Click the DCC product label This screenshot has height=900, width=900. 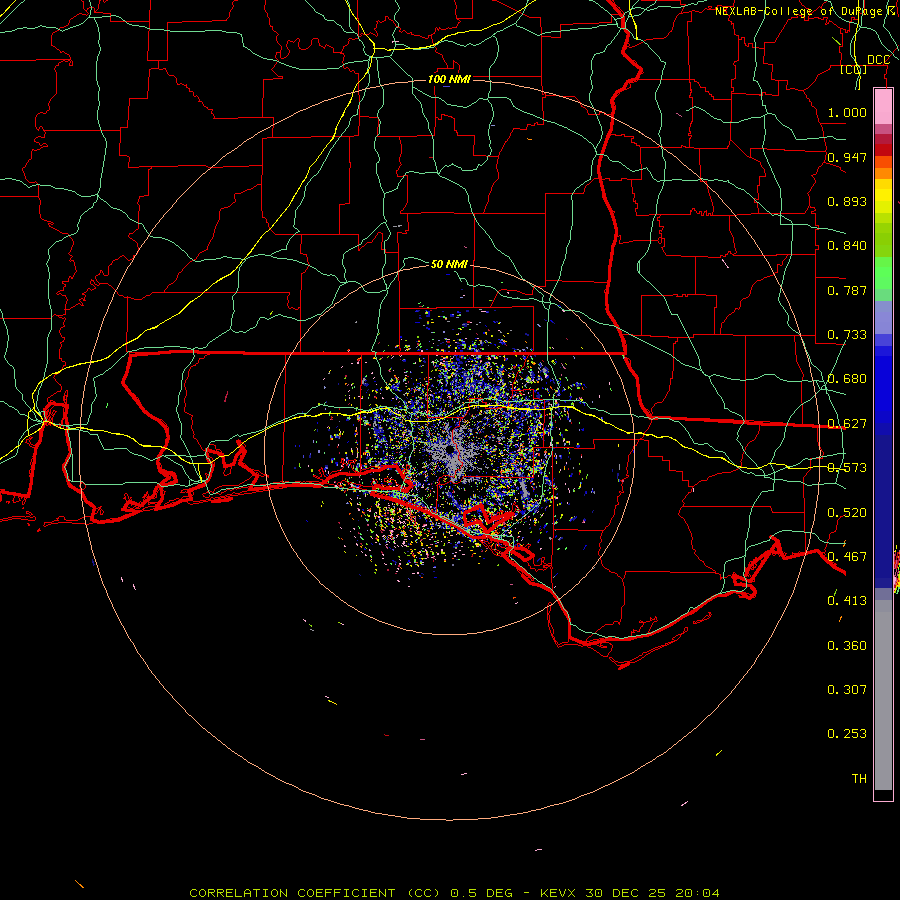[x=878, y=60]
